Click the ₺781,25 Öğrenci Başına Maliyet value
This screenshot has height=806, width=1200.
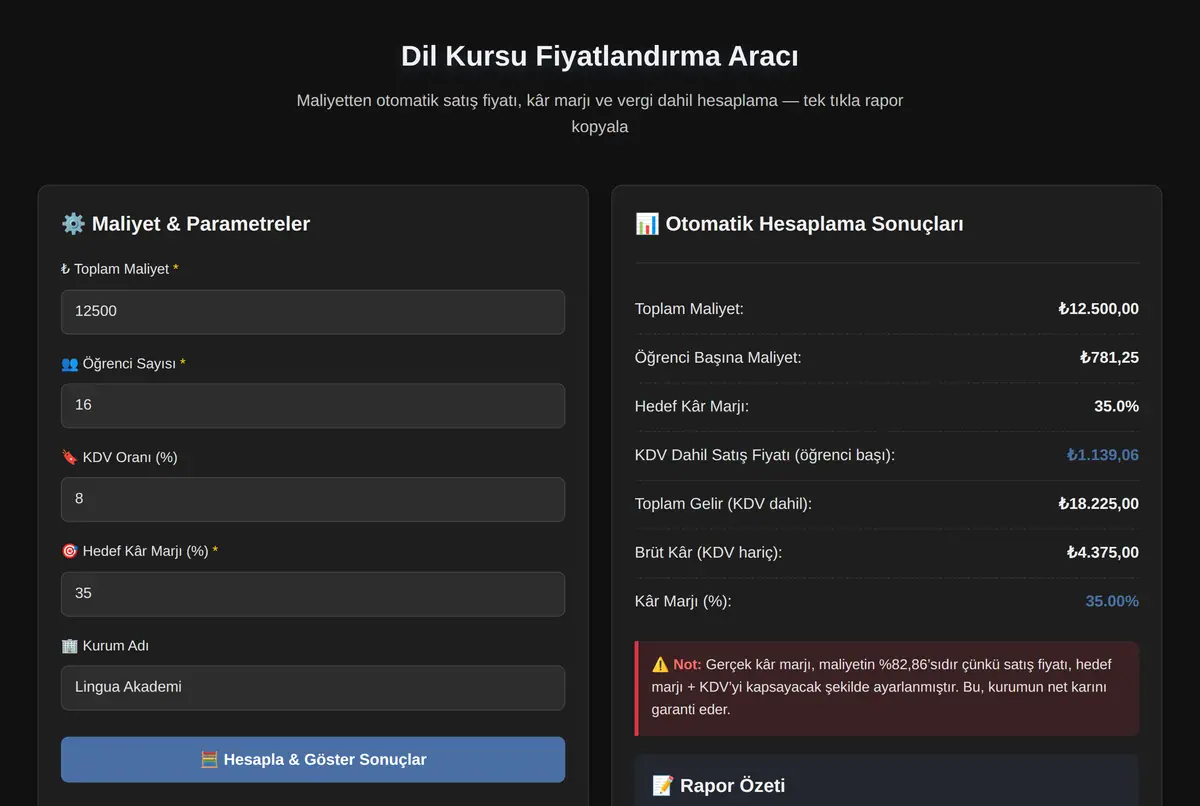[x=1109, y=357]
